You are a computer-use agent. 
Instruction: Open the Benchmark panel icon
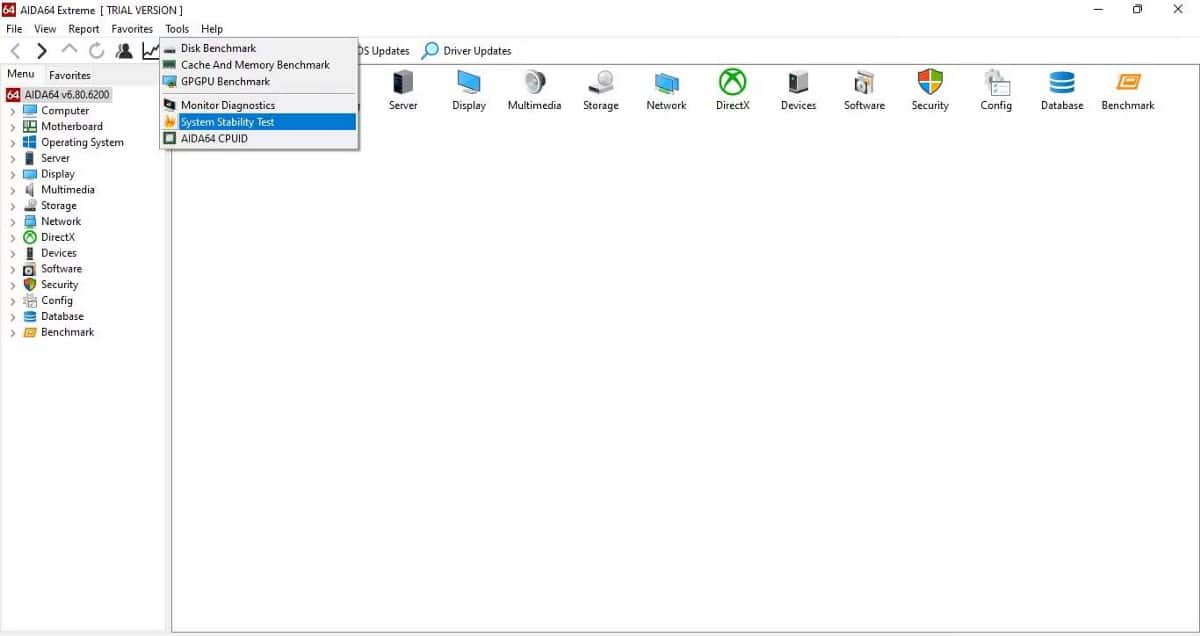[x=1127, y=90]
